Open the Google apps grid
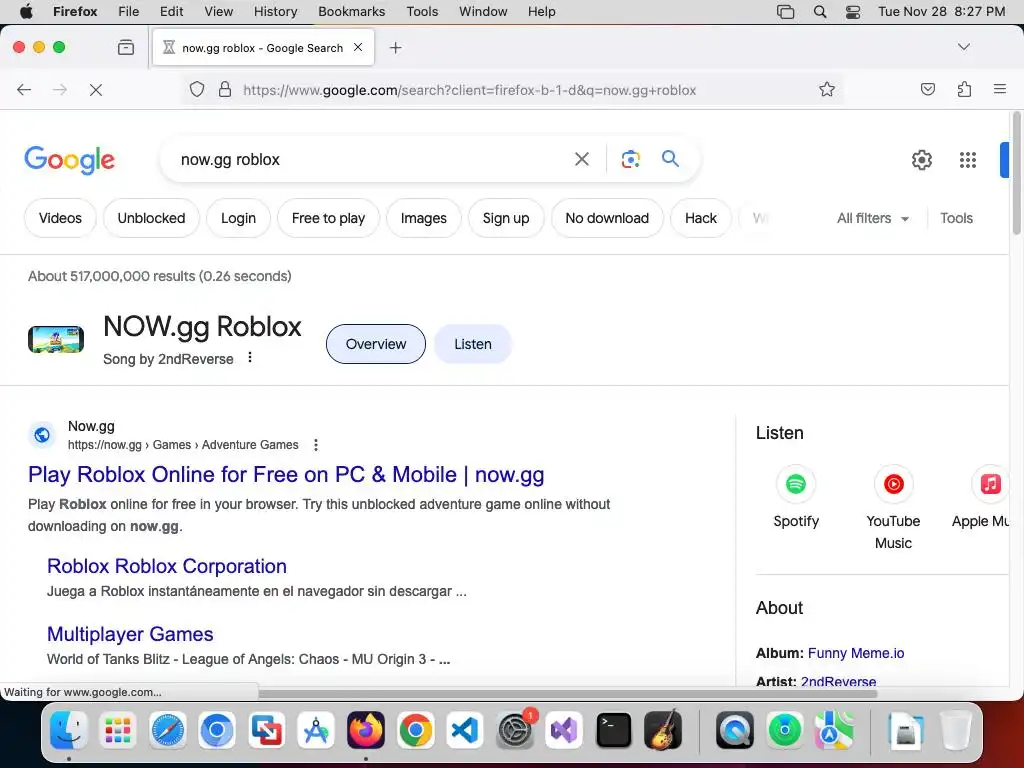 [968, 159]
